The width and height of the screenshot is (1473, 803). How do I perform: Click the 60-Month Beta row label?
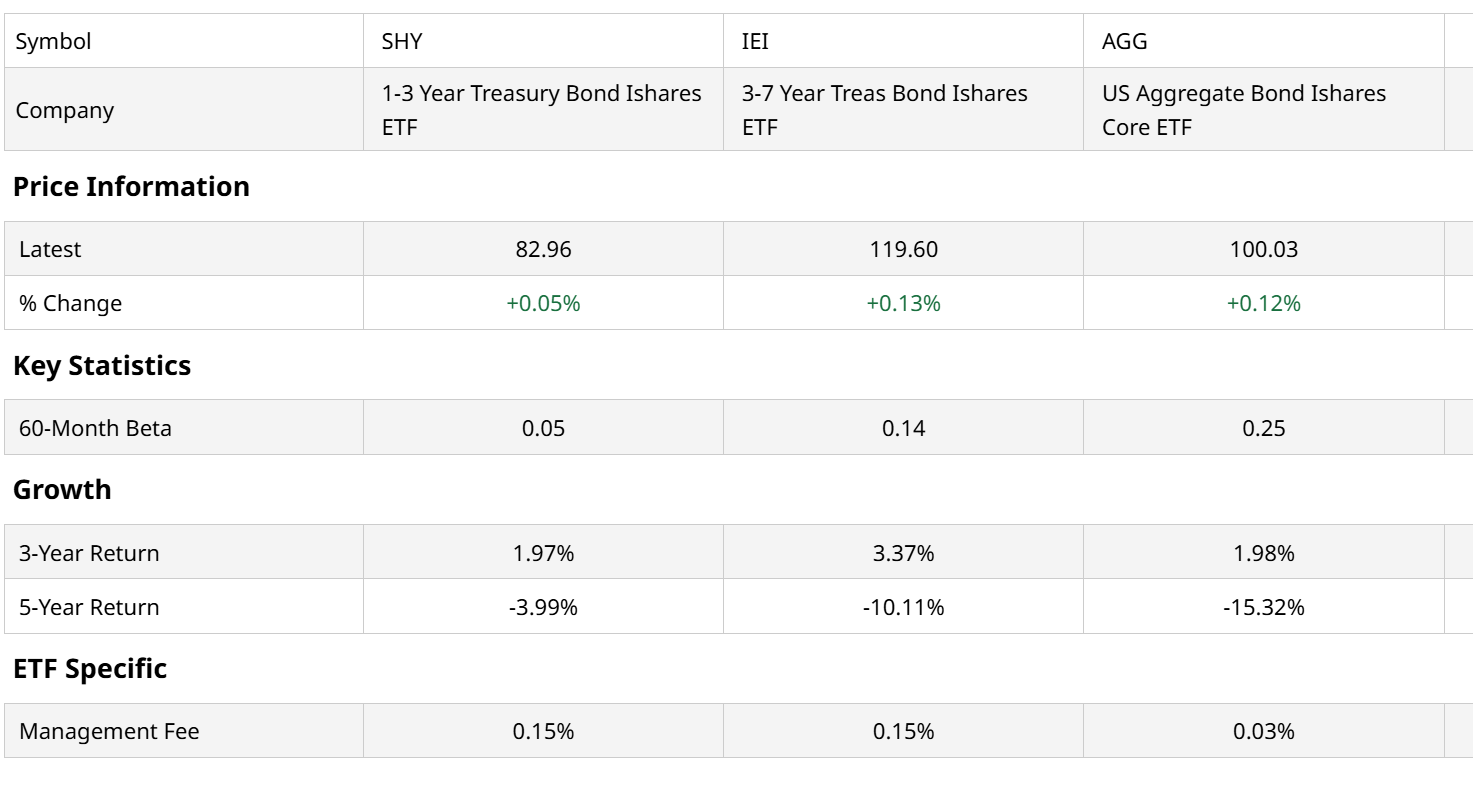(95, 428)
